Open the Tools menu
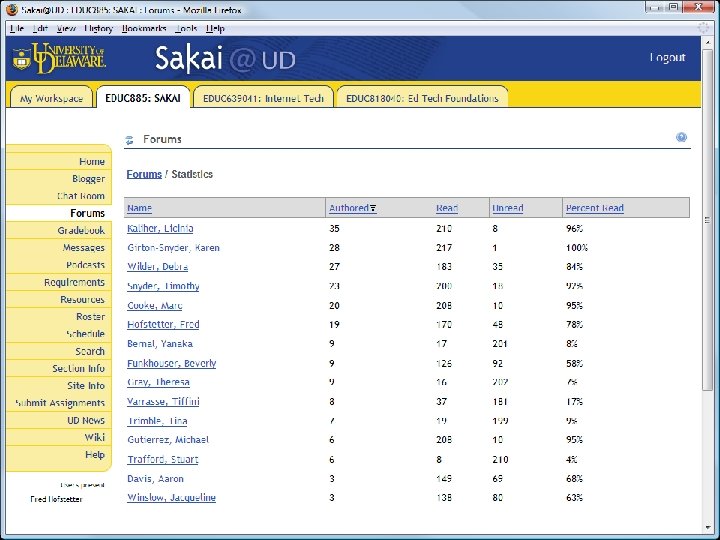The image size is (720, 540). click(x=186, y=28)
